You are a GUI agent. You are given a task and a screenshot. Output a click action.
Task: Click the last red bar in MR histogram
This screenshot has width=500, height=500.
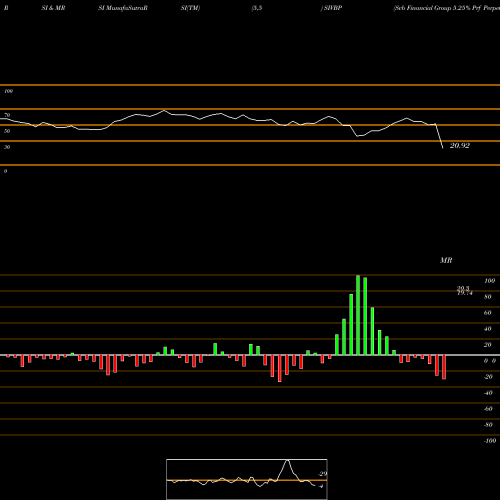pos(444,367)
